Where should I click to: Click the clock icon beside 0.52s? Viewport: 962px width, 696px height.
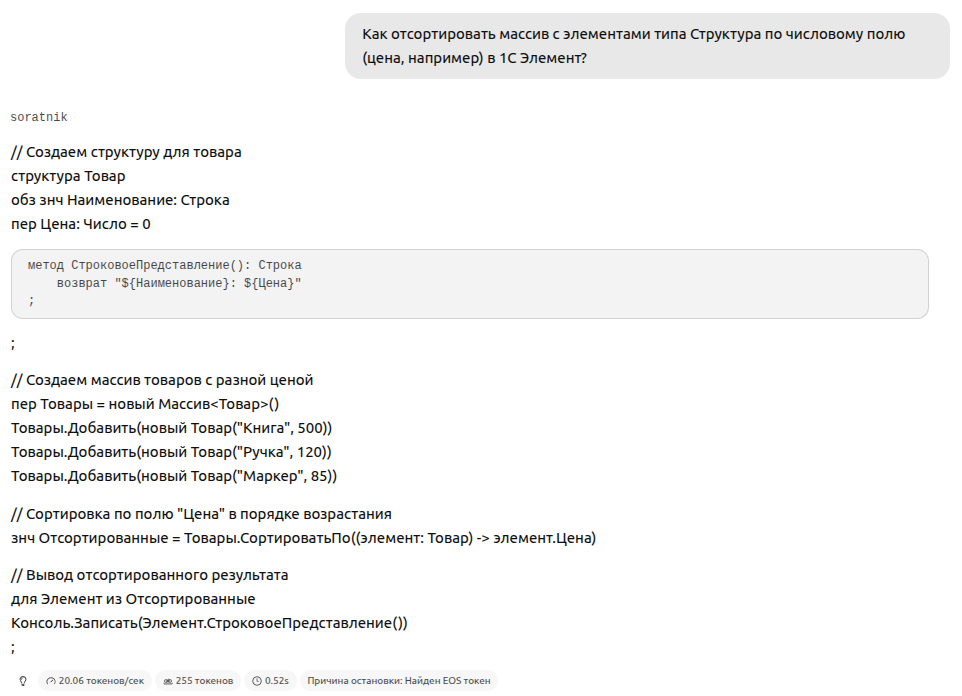click(257, 681)
